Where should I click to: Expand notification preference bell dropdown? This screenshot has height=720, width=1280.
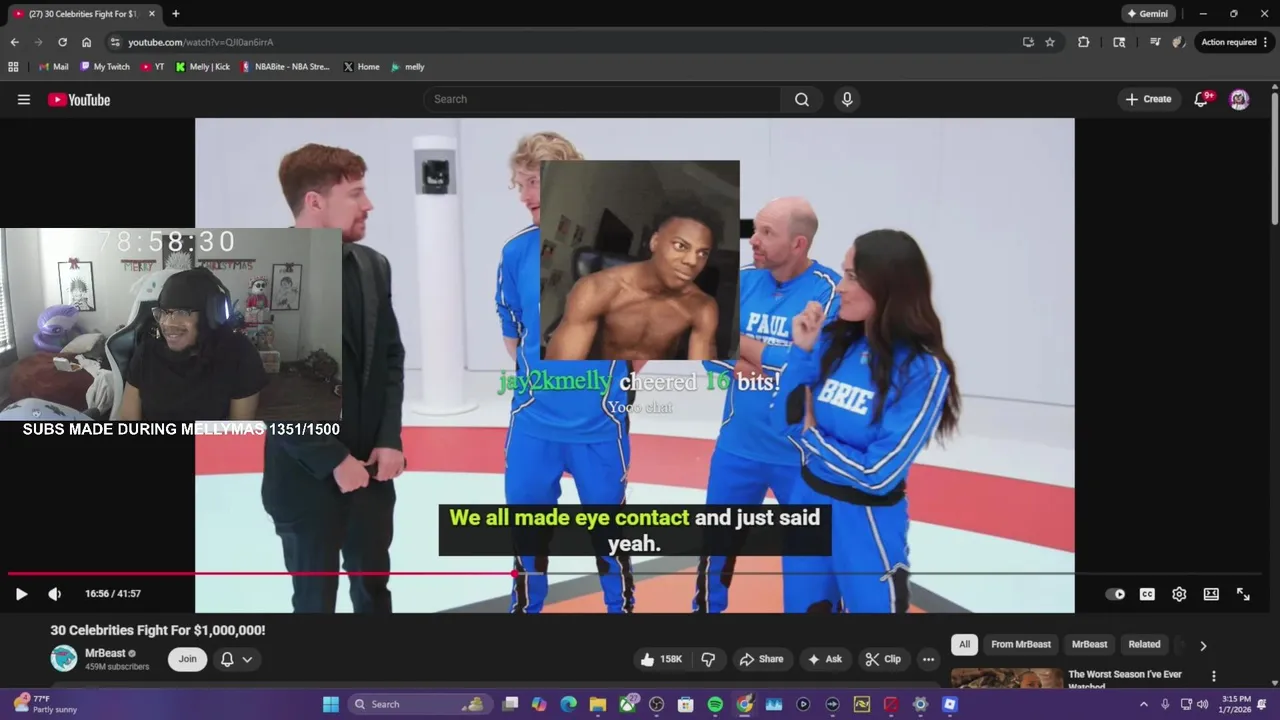[x=237, y=659]
